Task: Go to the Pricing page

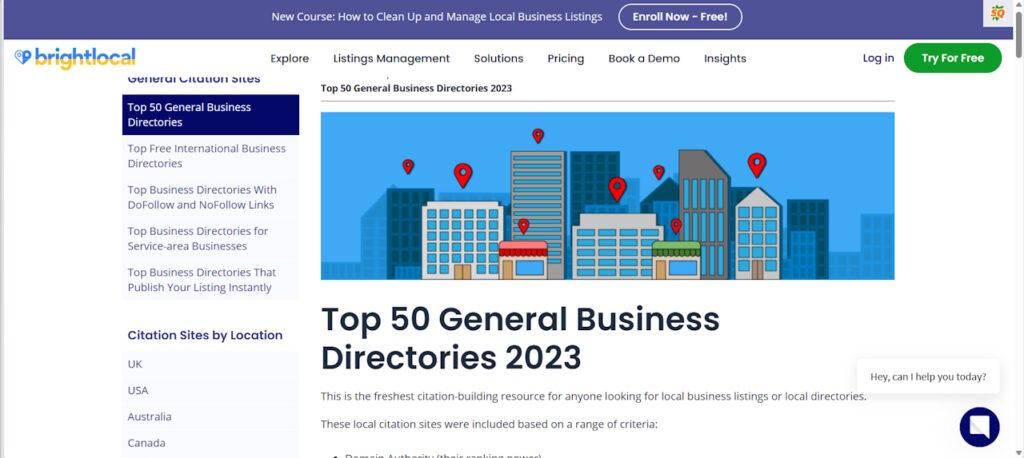Action: pos(566,58)
